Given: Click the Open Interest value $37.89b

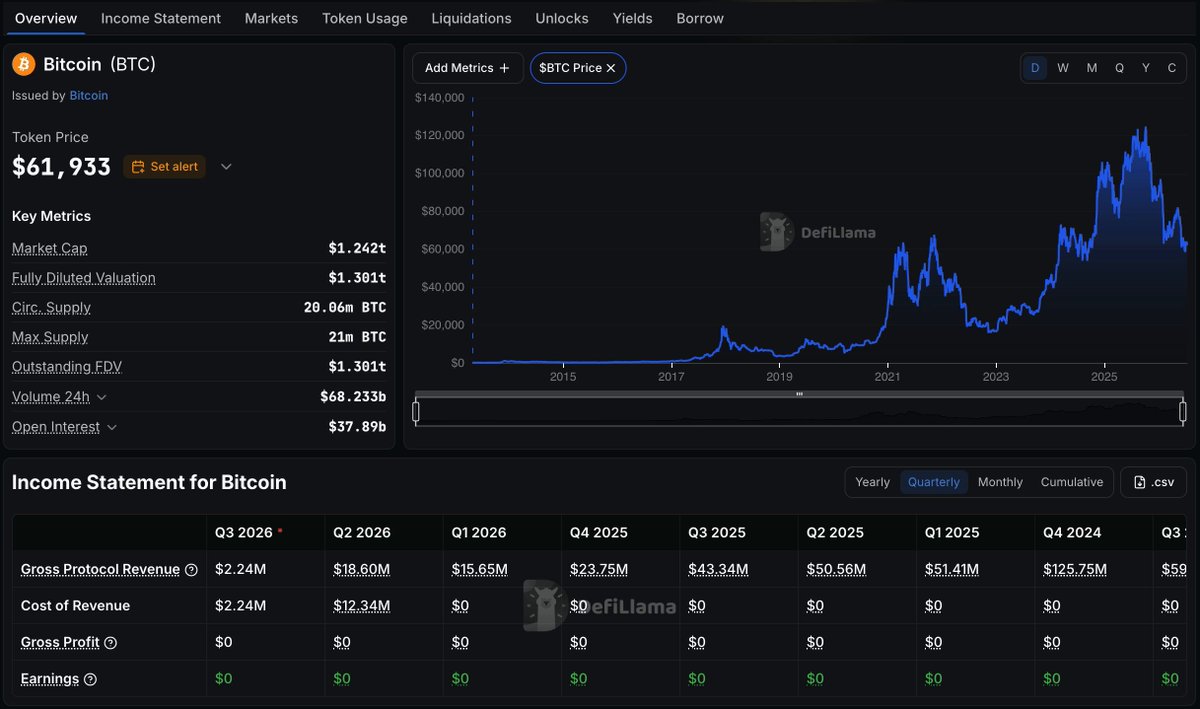Looking at the screenshot, I should tap(357, 427).
